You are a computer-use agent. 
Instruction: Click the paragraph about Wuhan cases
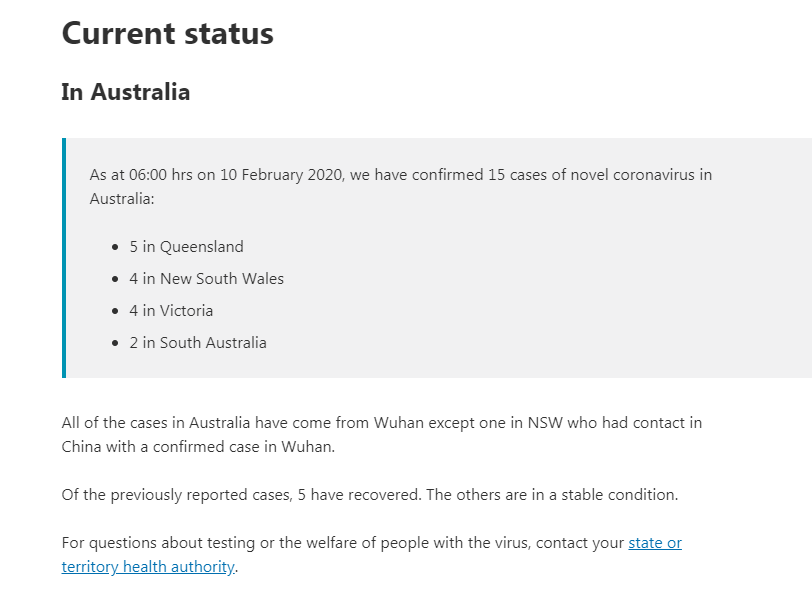[x=382, y=435]
